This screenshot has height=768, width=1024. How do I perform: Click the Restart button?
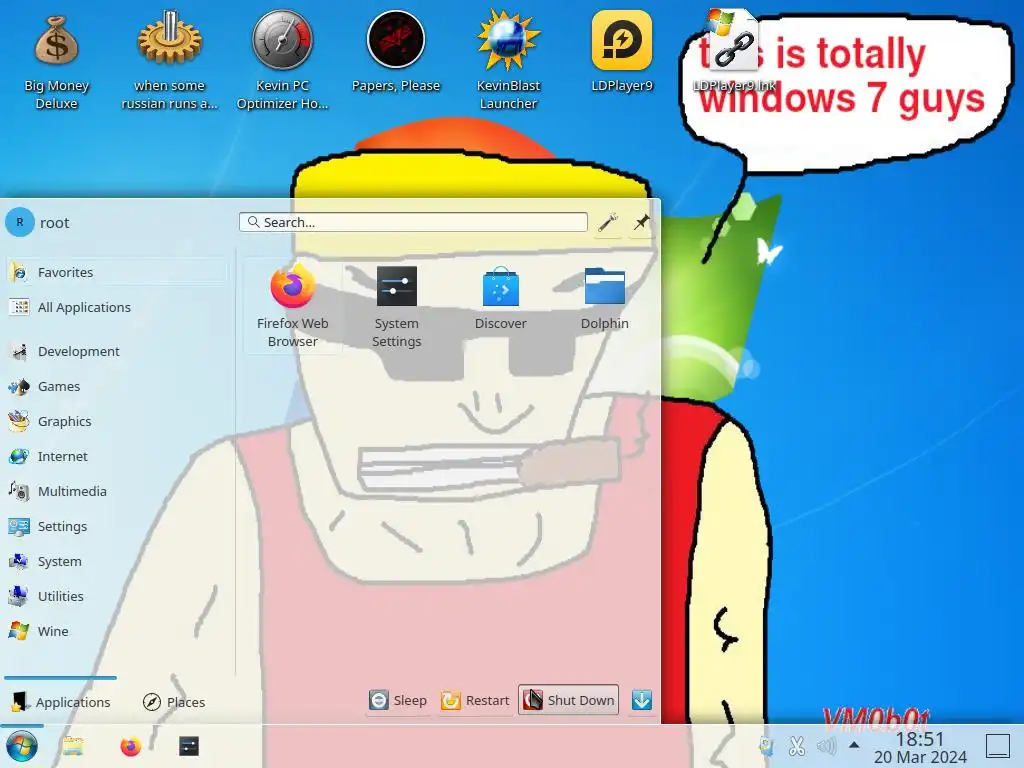(x=475, y=700)
